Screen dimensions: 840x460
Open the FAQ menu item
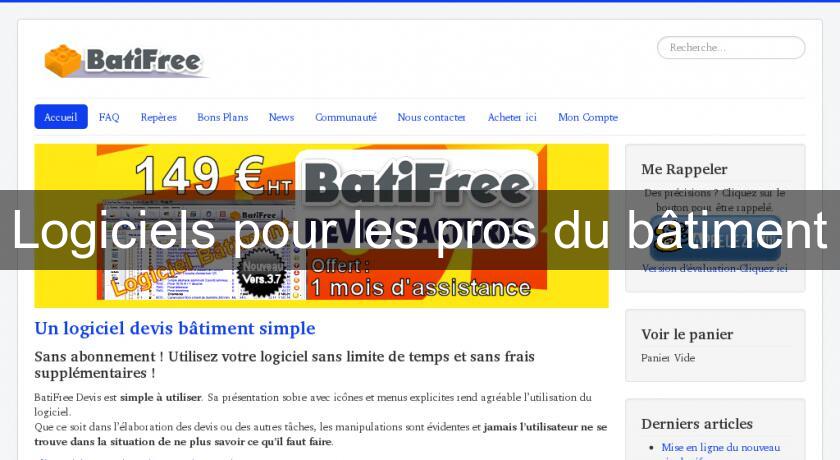click(x=109, y=117)
